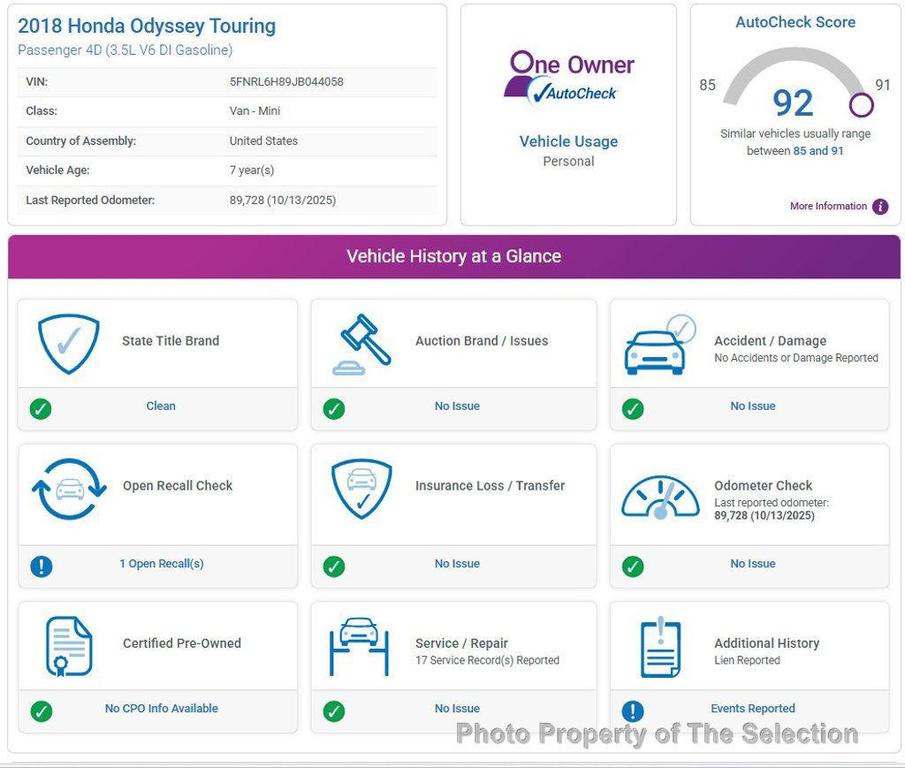The height and width of the screenshot is (768, 905).
Task: Open the 1 Open Recall(s) link
Action: click(x=161, y=564)
